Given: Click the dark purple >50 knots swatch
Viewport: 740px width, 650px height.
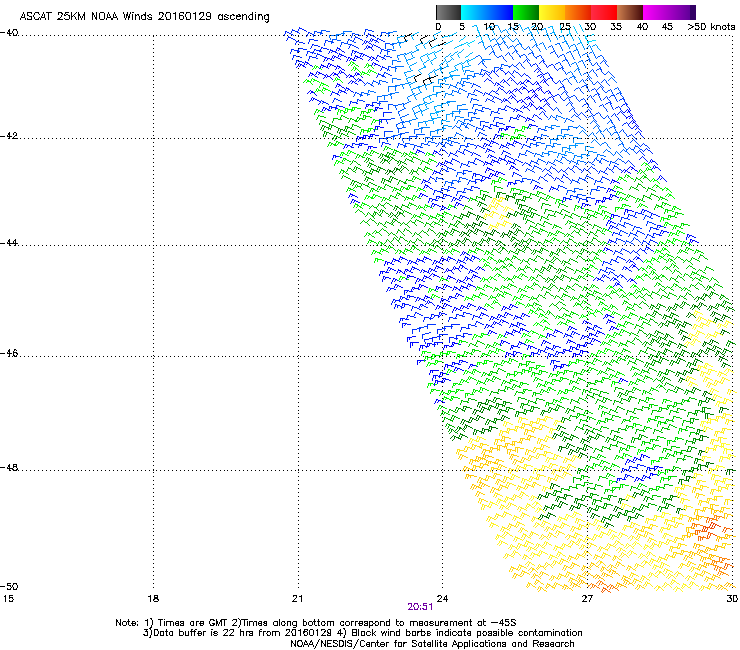Looking at the screenshot, I should tap(693, 13).
